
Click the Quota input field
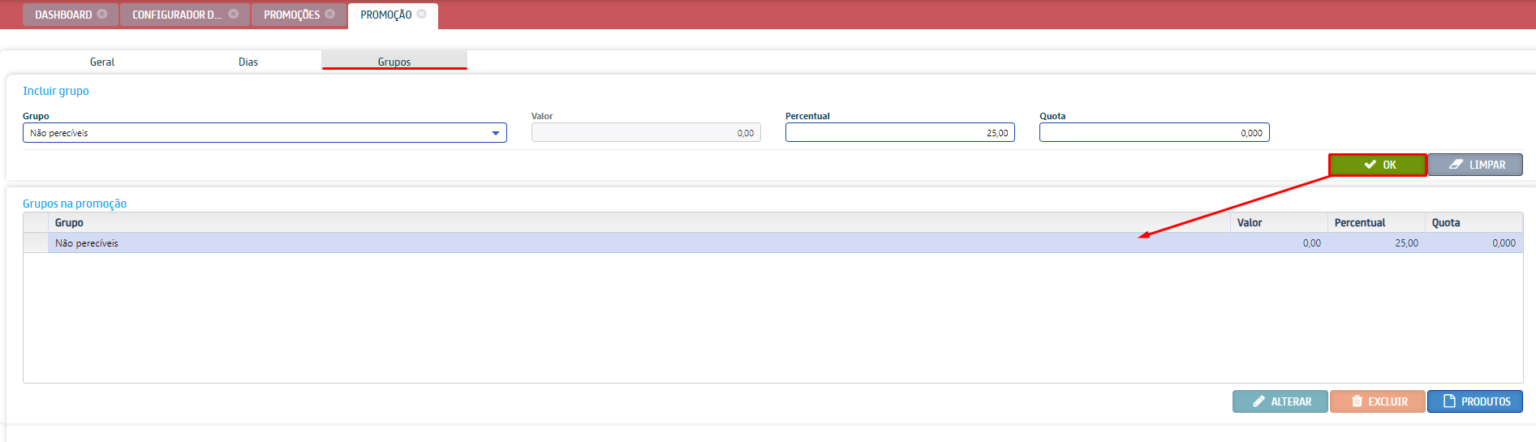pos(1153,133)
